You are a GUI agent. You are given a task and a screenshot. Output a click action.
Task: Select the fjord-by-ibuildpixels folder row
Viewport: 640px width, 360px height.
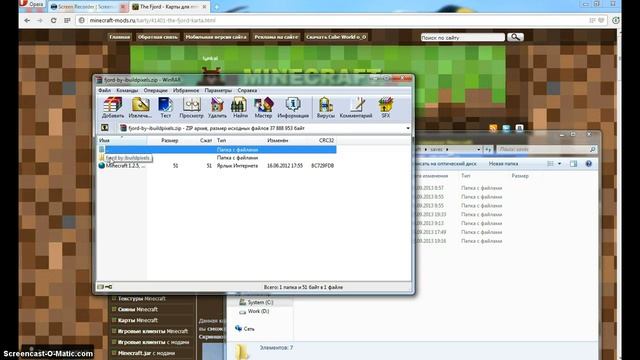(217, 158)
